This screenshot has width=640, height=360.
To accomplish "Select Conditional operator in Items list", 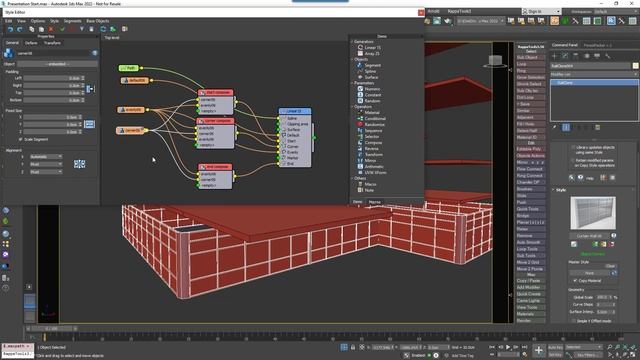I will (371, 118).
